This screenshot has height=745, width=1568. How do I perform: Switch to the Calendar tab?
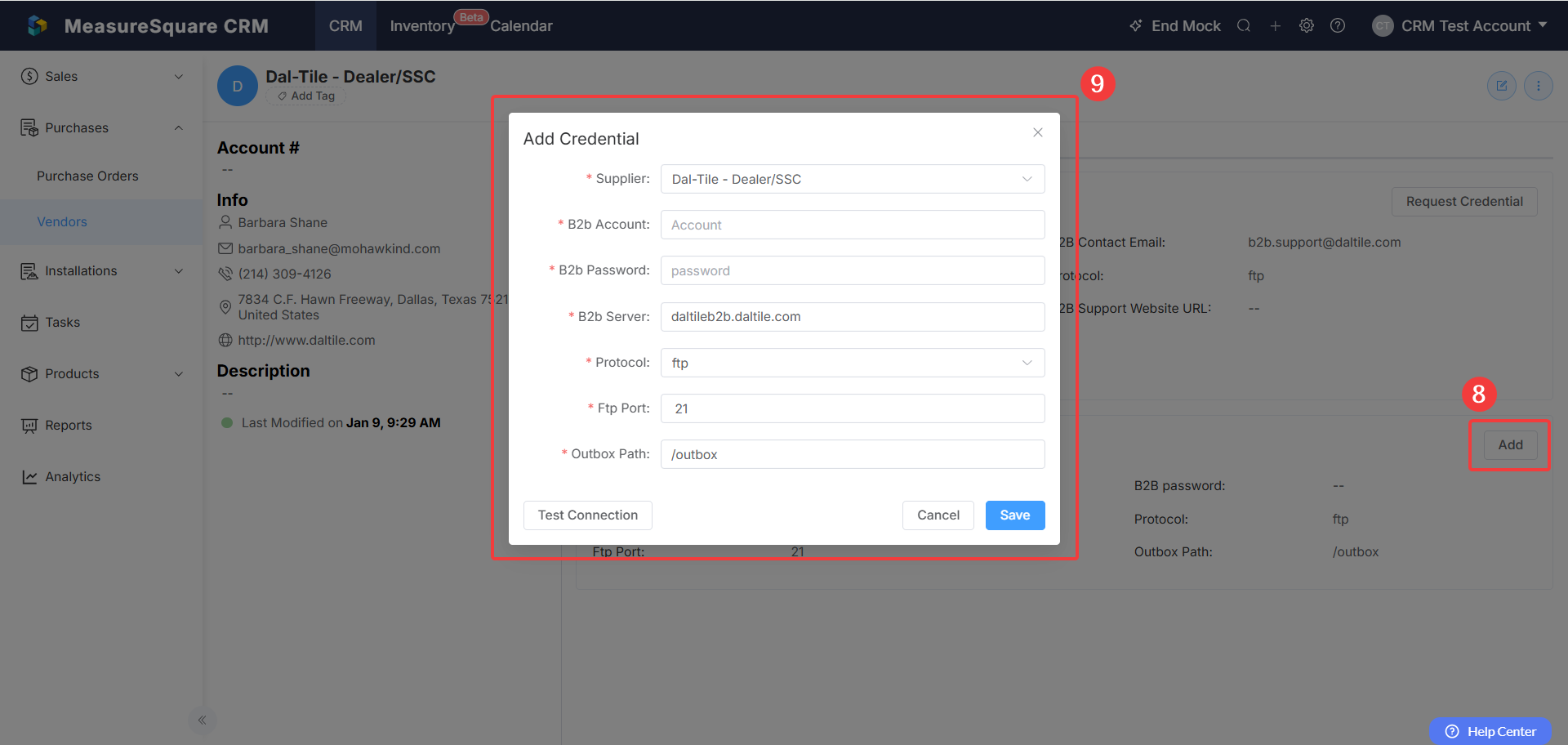(521, 26)
